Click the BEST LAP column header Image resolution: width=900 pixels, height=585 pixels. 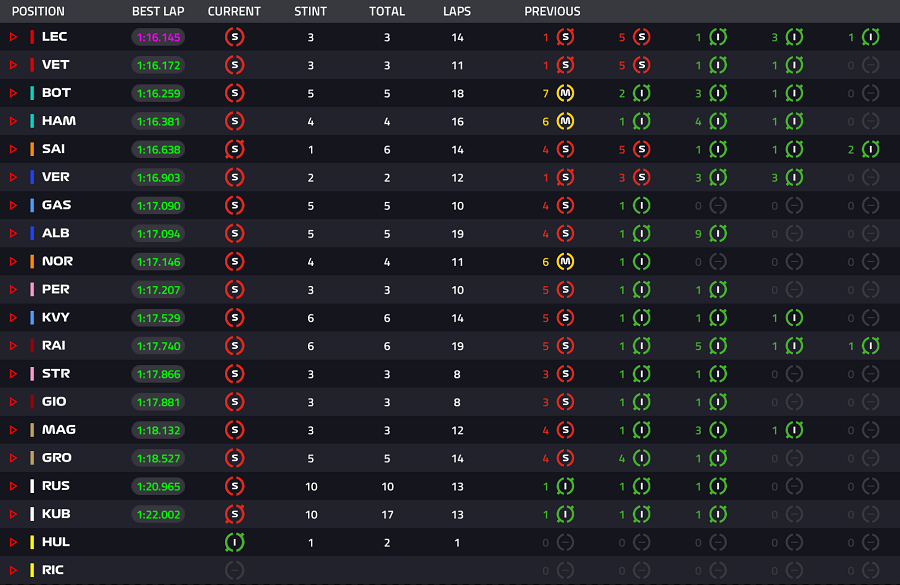(x=158, y=11)
